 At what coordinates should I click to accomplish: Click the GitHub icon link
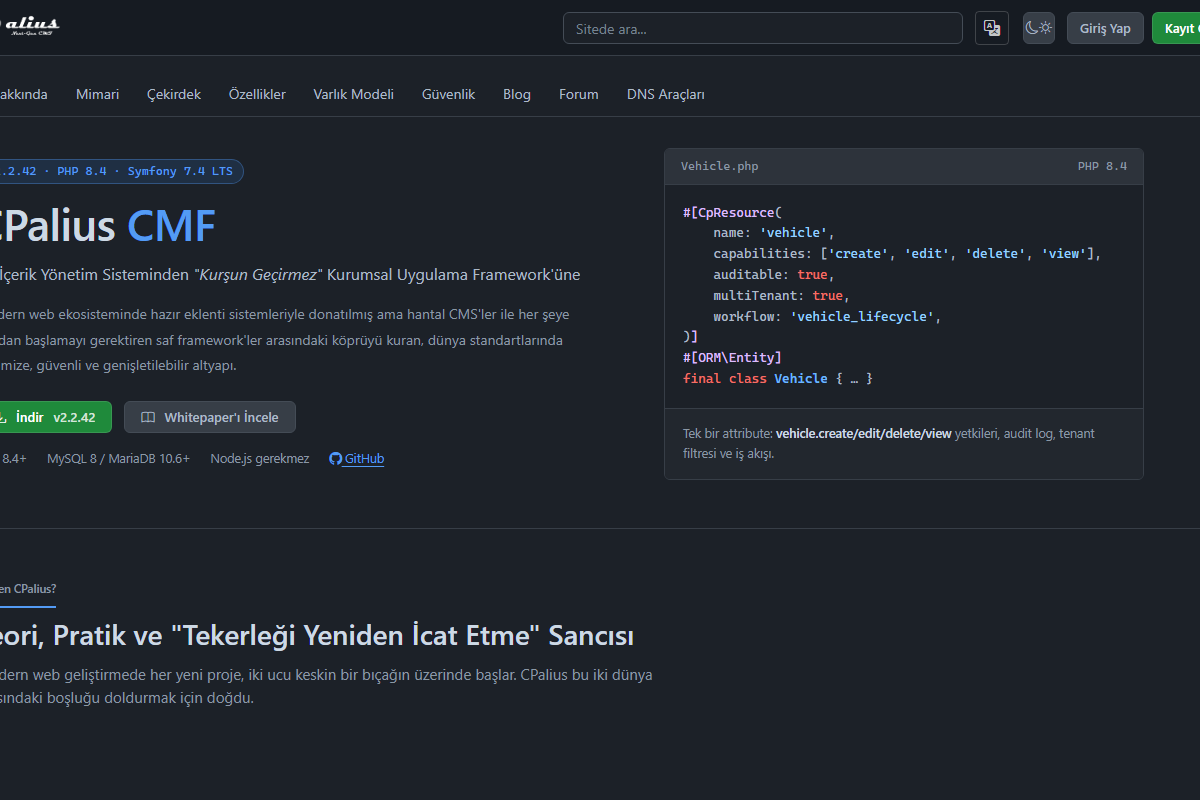pyautogui.click(x=335, y=459)
